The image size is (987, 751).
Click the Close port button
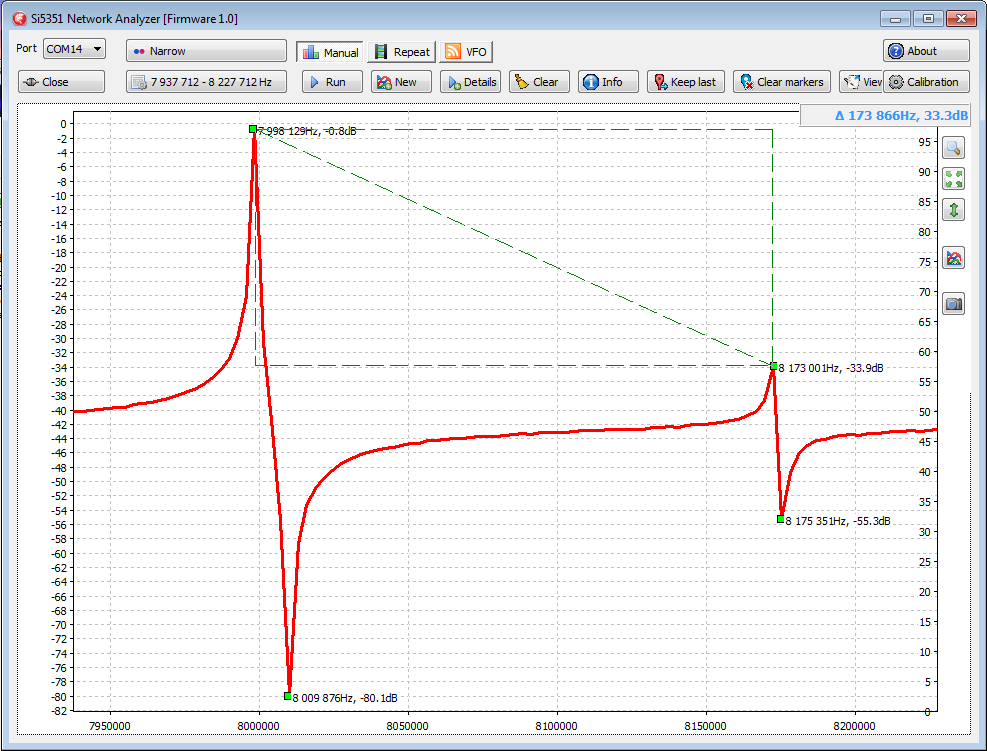pyautogui.click(x=61, y=82)
